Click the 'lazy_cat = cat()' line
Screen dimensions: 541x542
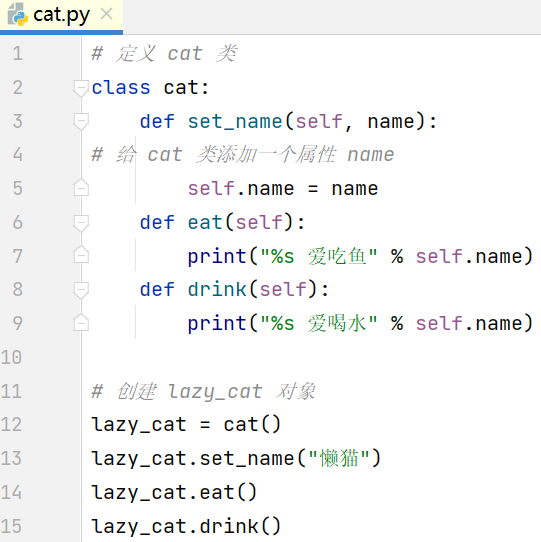186,424
